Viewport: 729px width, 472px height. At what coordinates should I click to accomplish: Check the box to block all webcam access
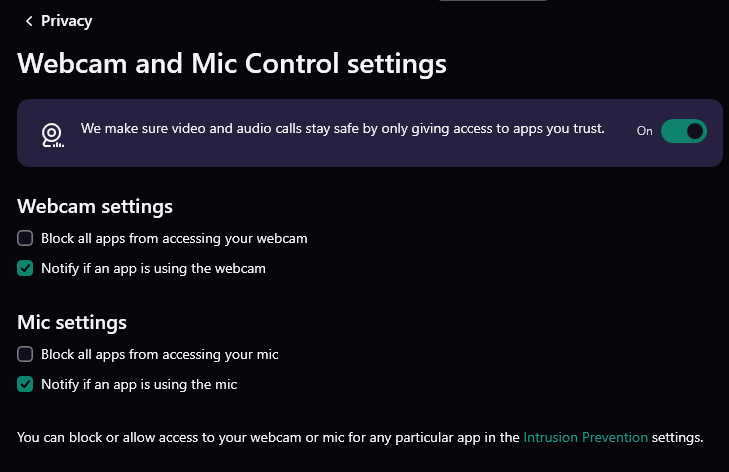(26, 239)
